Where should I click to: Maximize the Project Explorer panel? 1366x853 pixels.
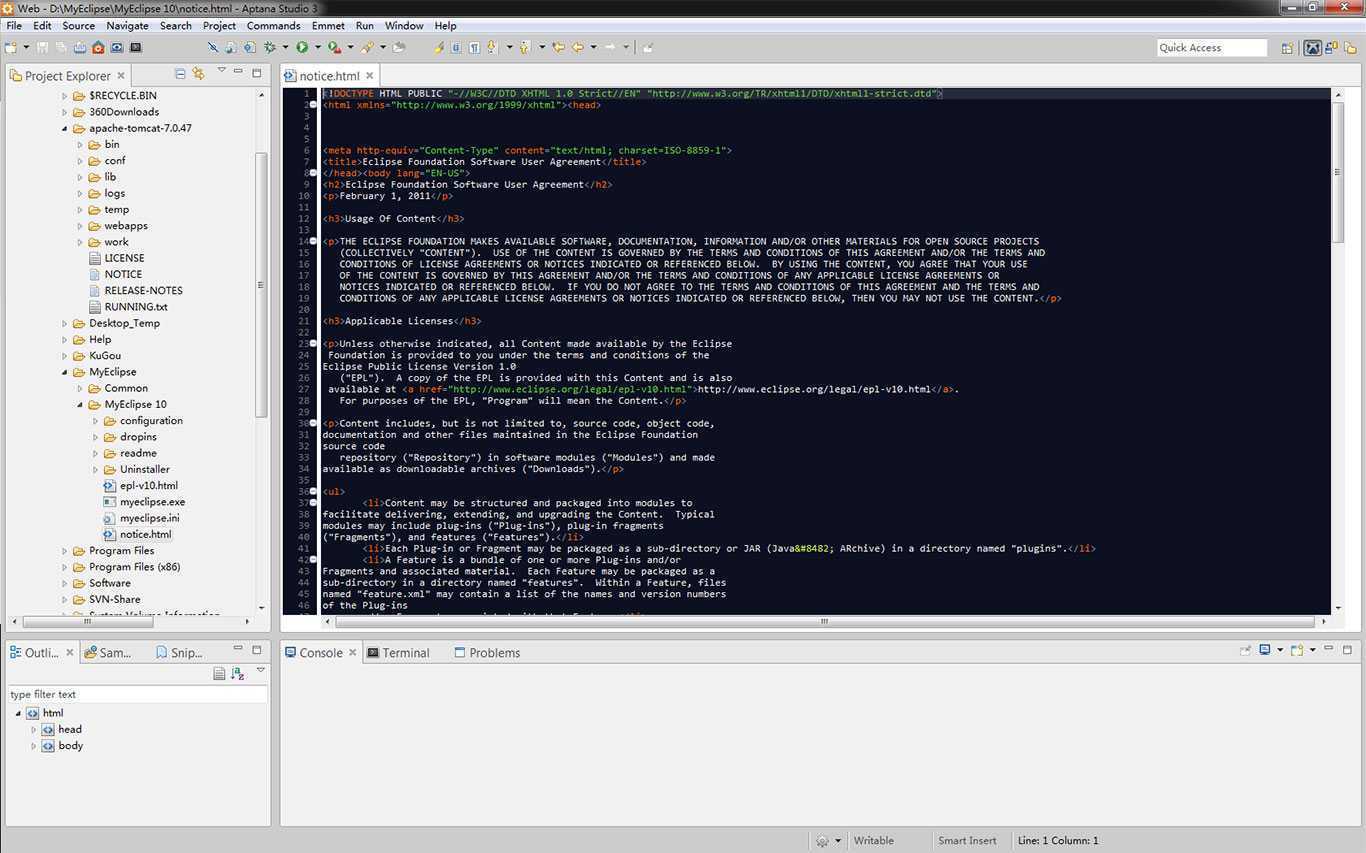(x=257, y=72)
